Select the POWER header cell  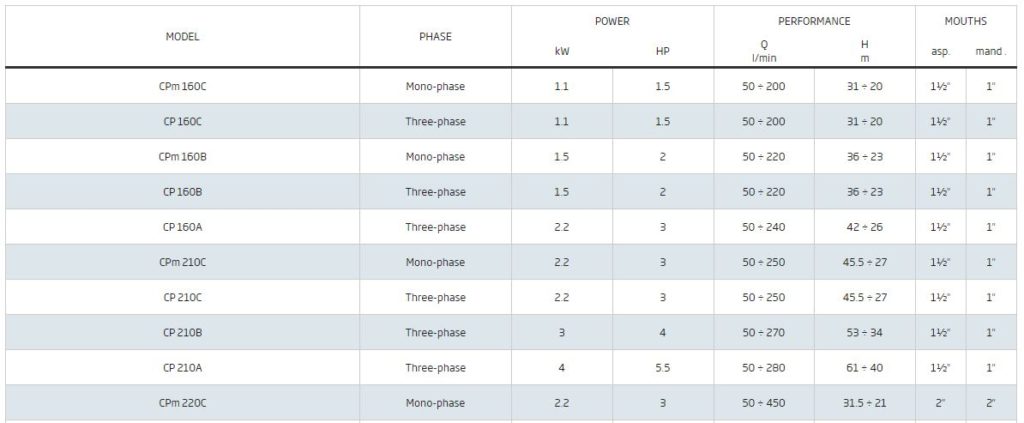point(612,22)
